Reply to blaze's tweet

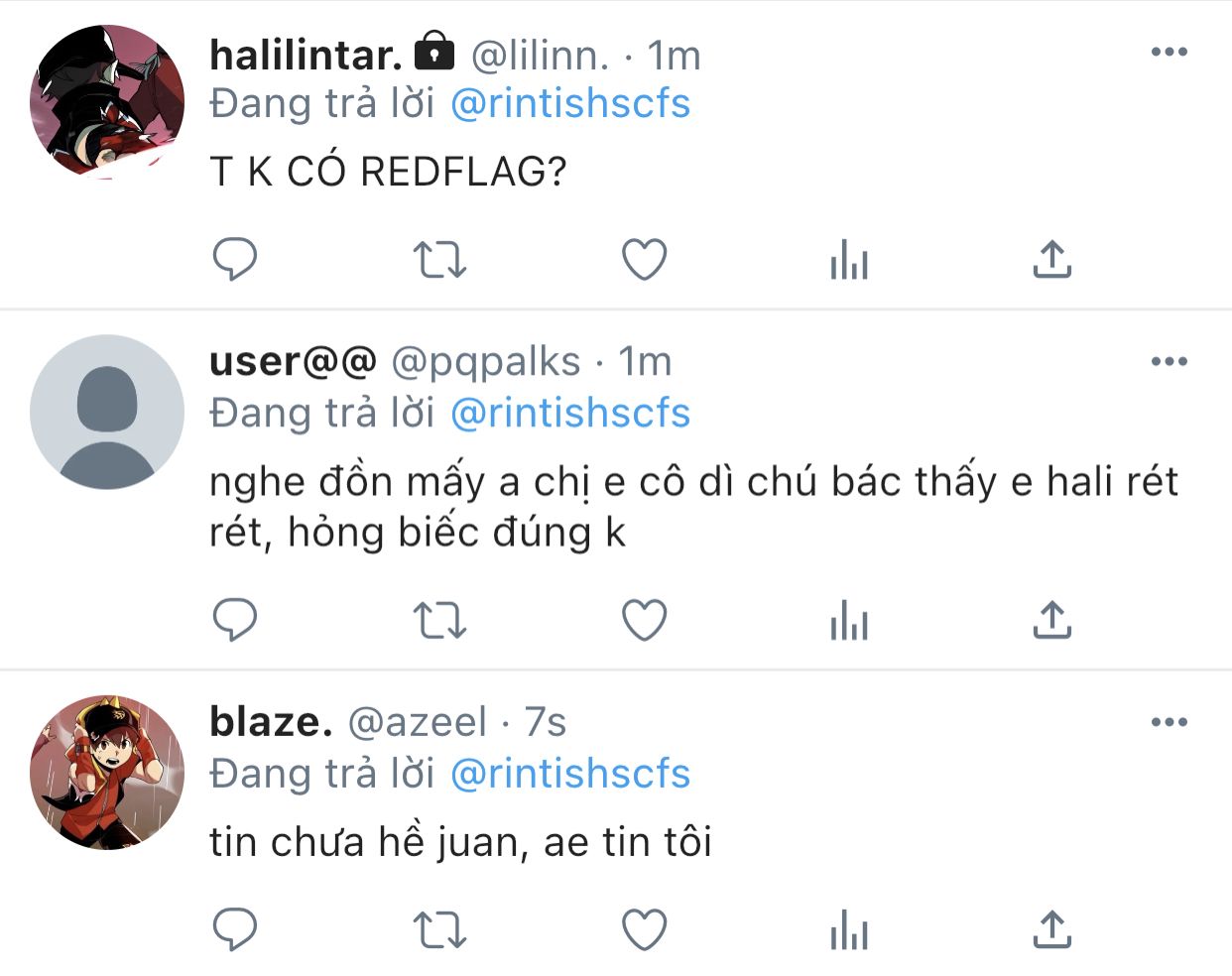click(x=235, y=929)
